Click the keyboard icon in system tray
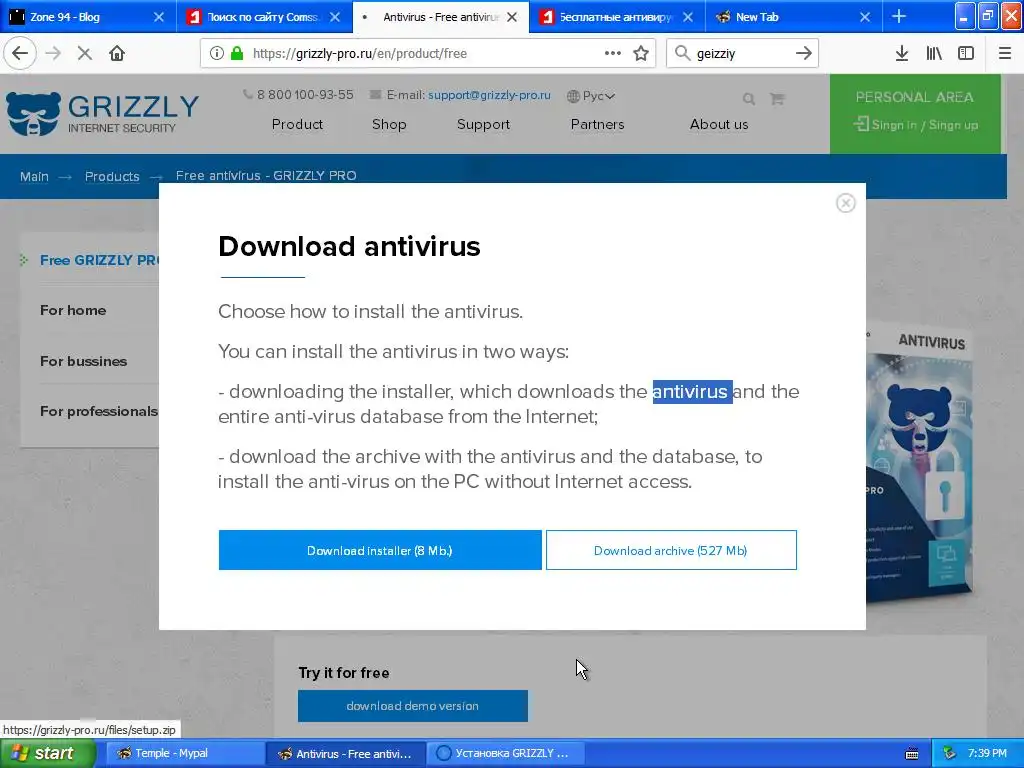The image size is (1024, 768). (x=912, y=754)
